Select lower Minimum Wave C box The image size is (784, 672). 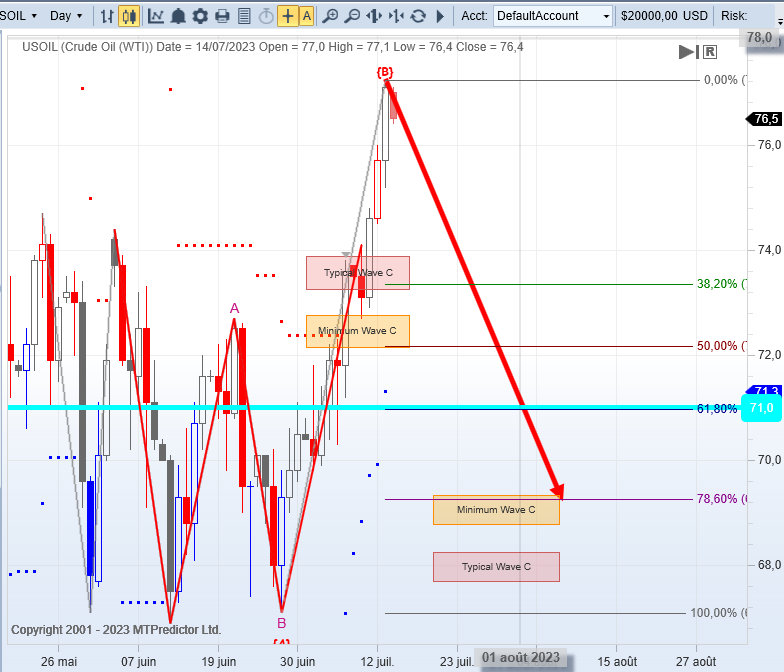pos(496,510)
